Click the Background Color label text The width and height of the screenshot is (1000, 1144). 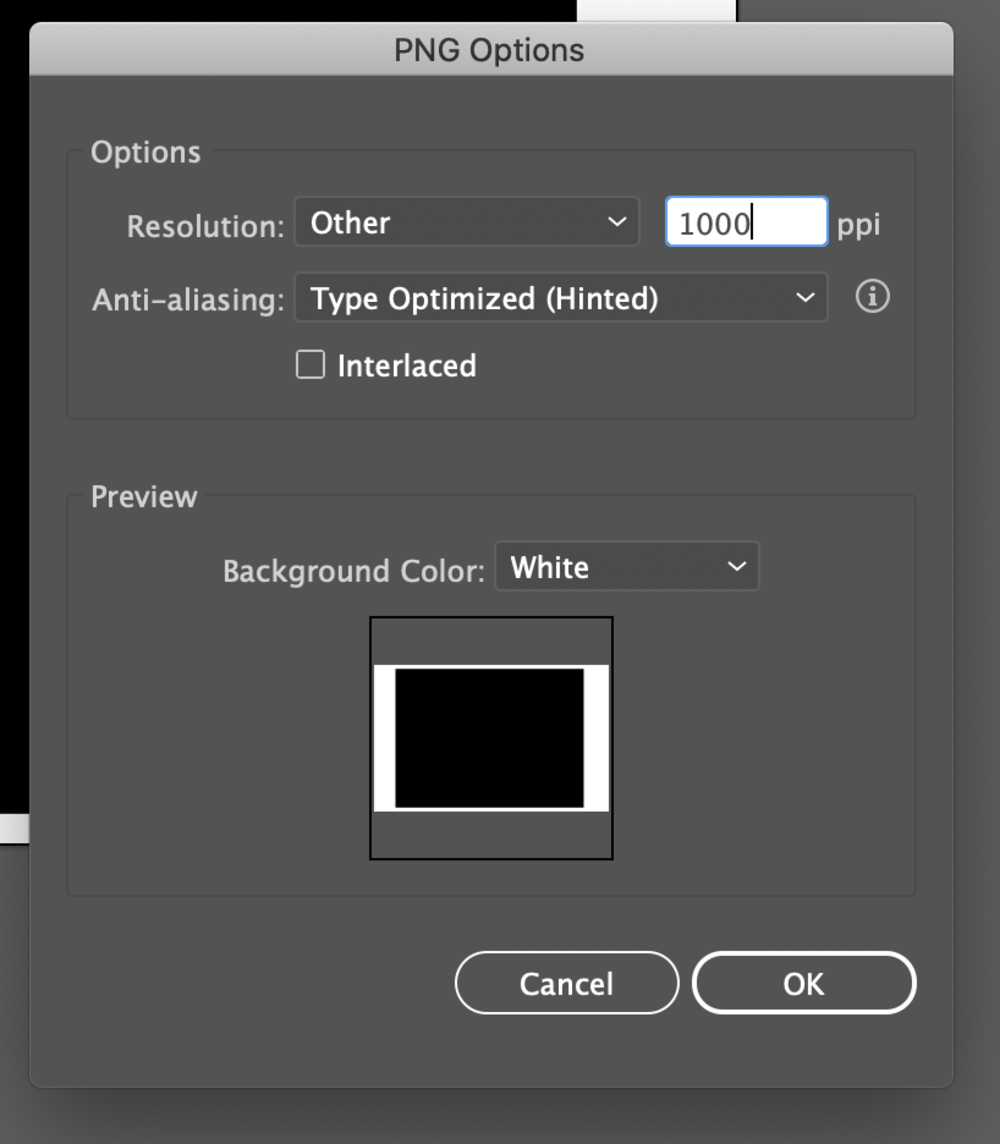tap(354, 571)
